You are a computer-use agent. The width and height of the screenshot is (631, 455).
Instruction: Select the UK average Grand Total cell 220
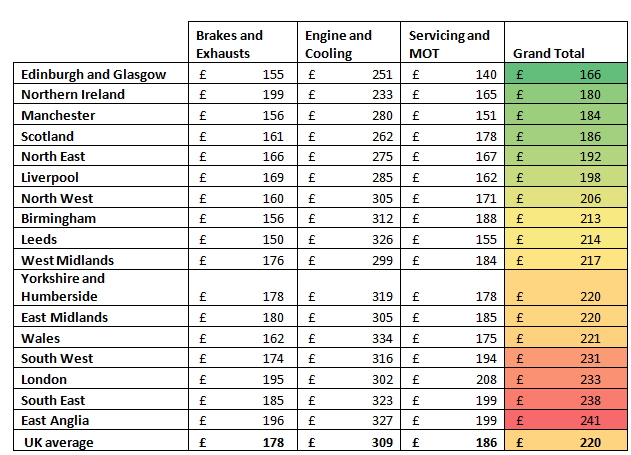(x=567, y=442)
